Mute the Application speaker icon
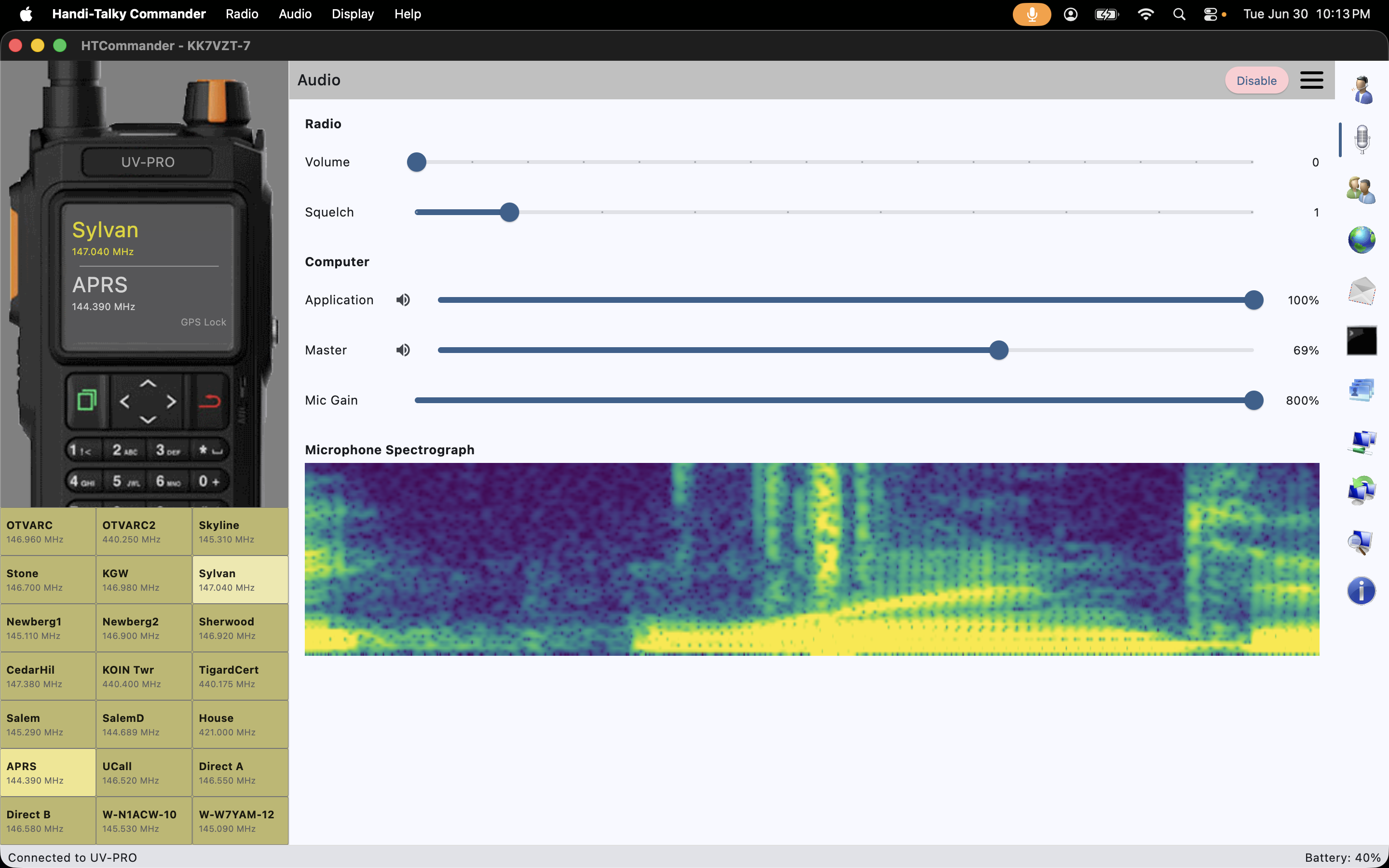The image size is (1389, 868). (403, 299)
